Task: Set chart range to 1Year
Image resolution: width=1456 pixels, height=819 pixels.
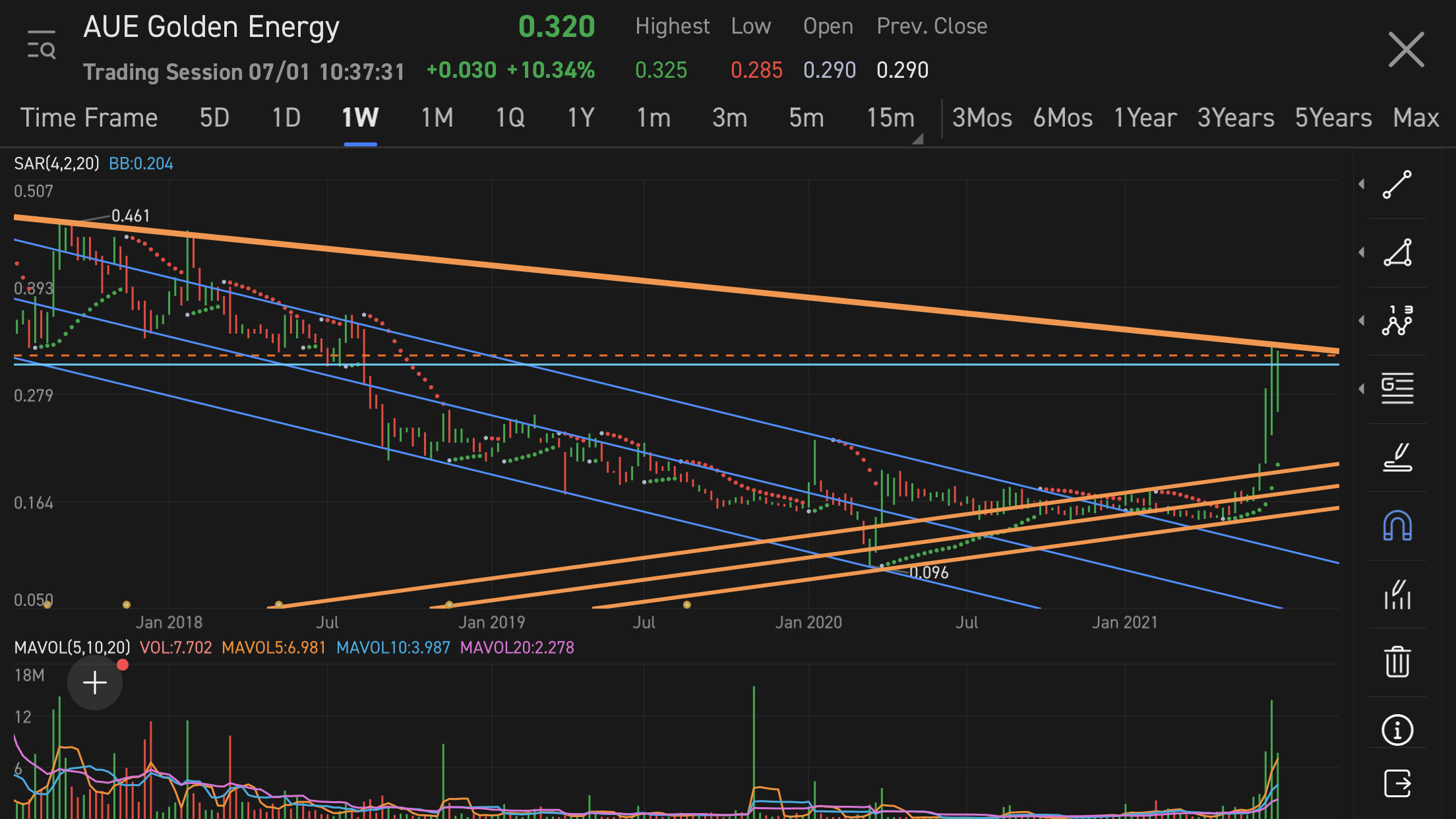Action: tap(1145, 118)
